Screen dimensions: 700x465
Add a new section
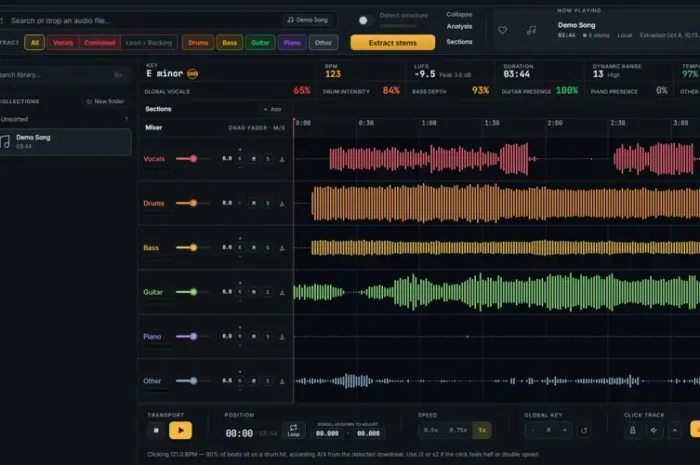[x=272, y=109]
